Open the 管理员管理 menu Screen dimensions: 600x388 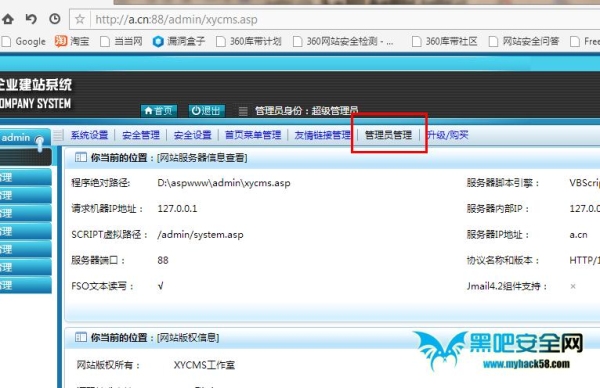388,135
